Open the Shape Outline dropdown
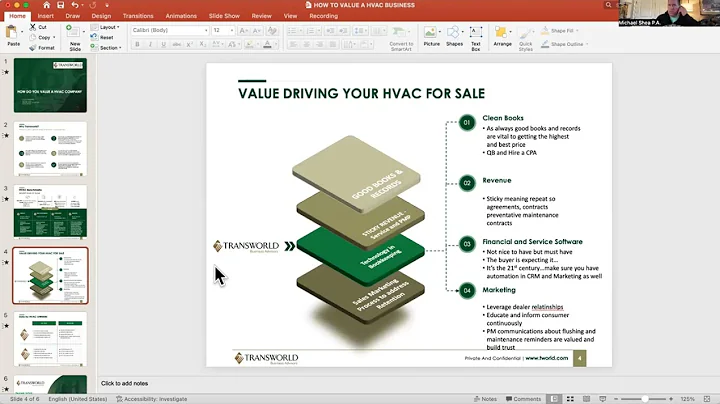Screen dimensions: 720x404 tap(587, 44)
